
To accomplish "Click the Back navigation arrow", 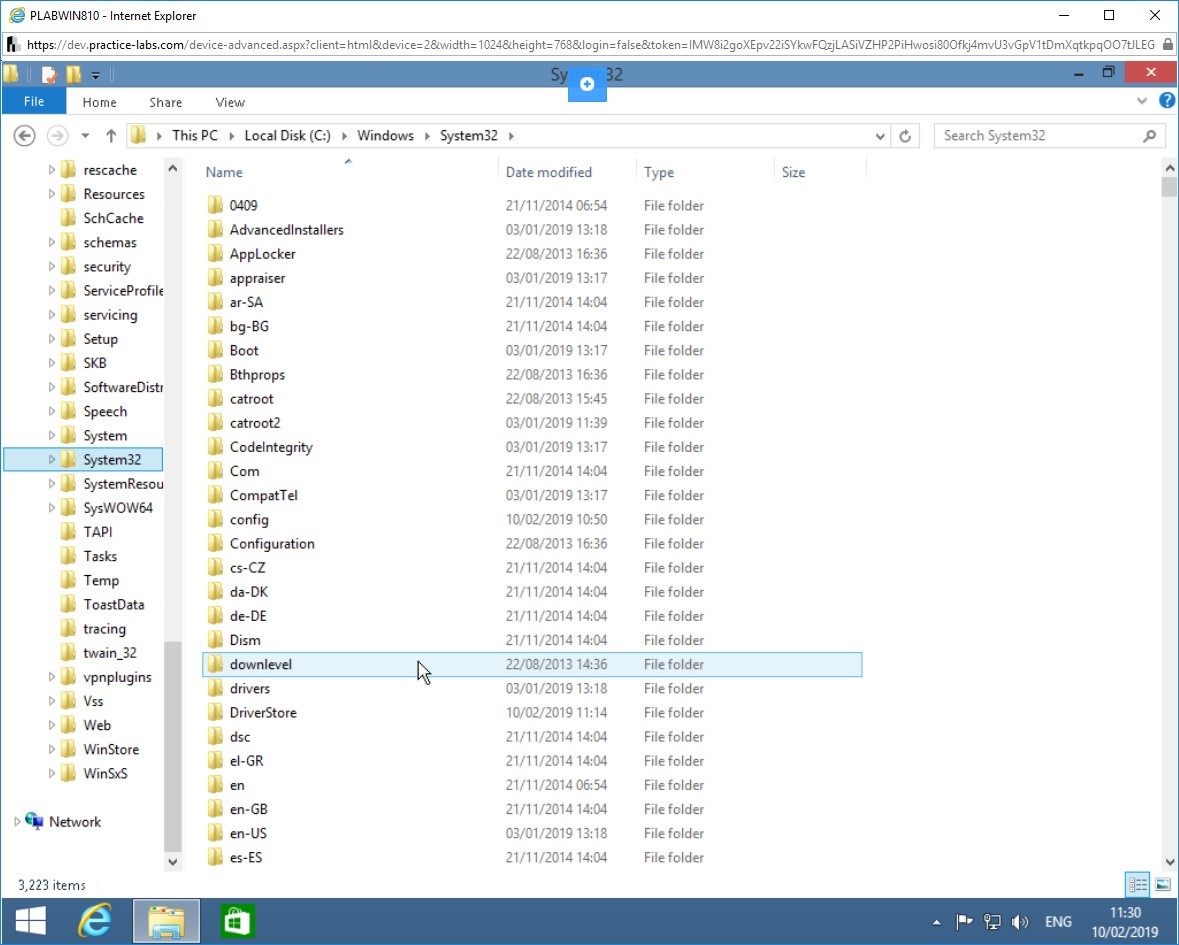I will pos(24,135).
